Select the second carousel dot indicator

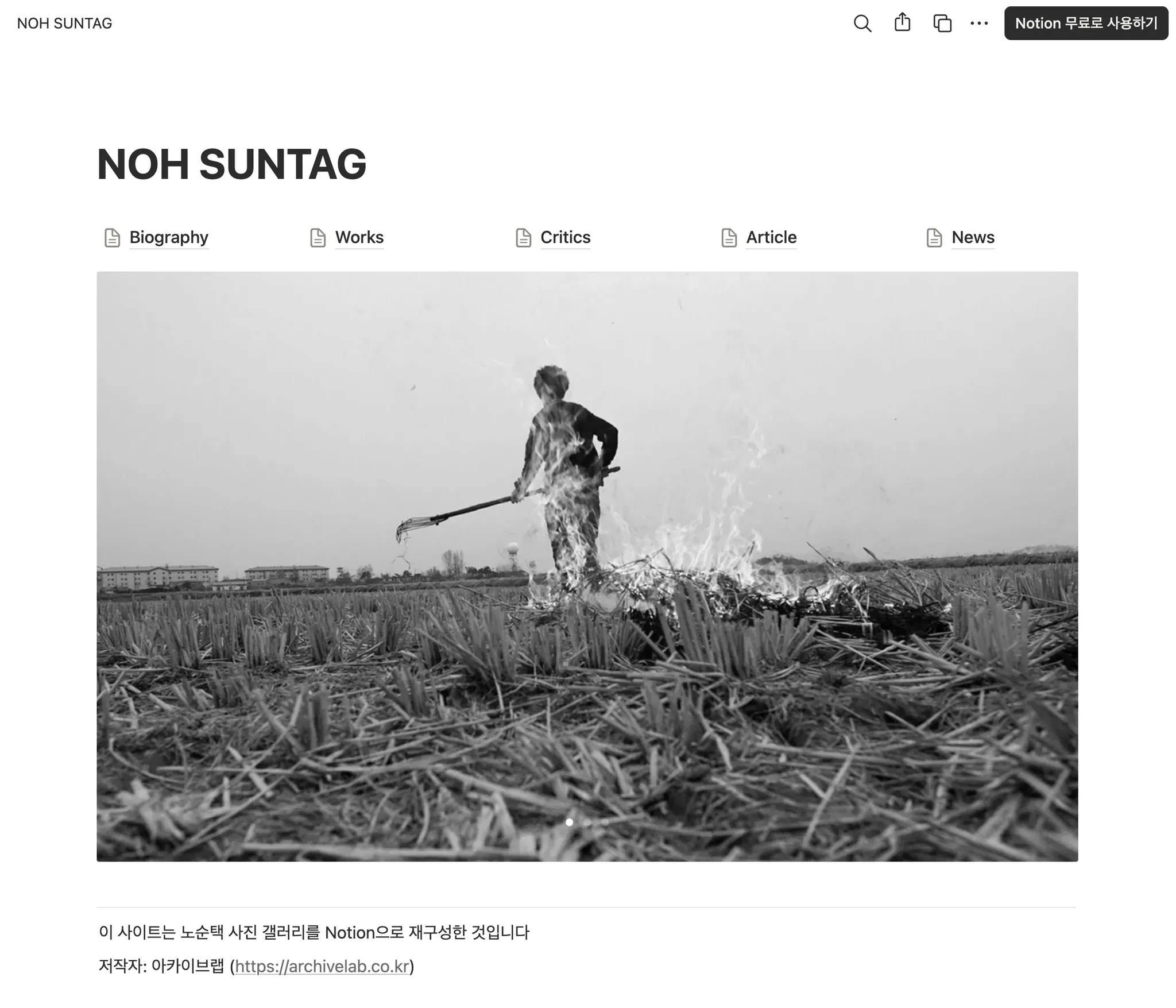pyautogui.click(x=587, y=822)
